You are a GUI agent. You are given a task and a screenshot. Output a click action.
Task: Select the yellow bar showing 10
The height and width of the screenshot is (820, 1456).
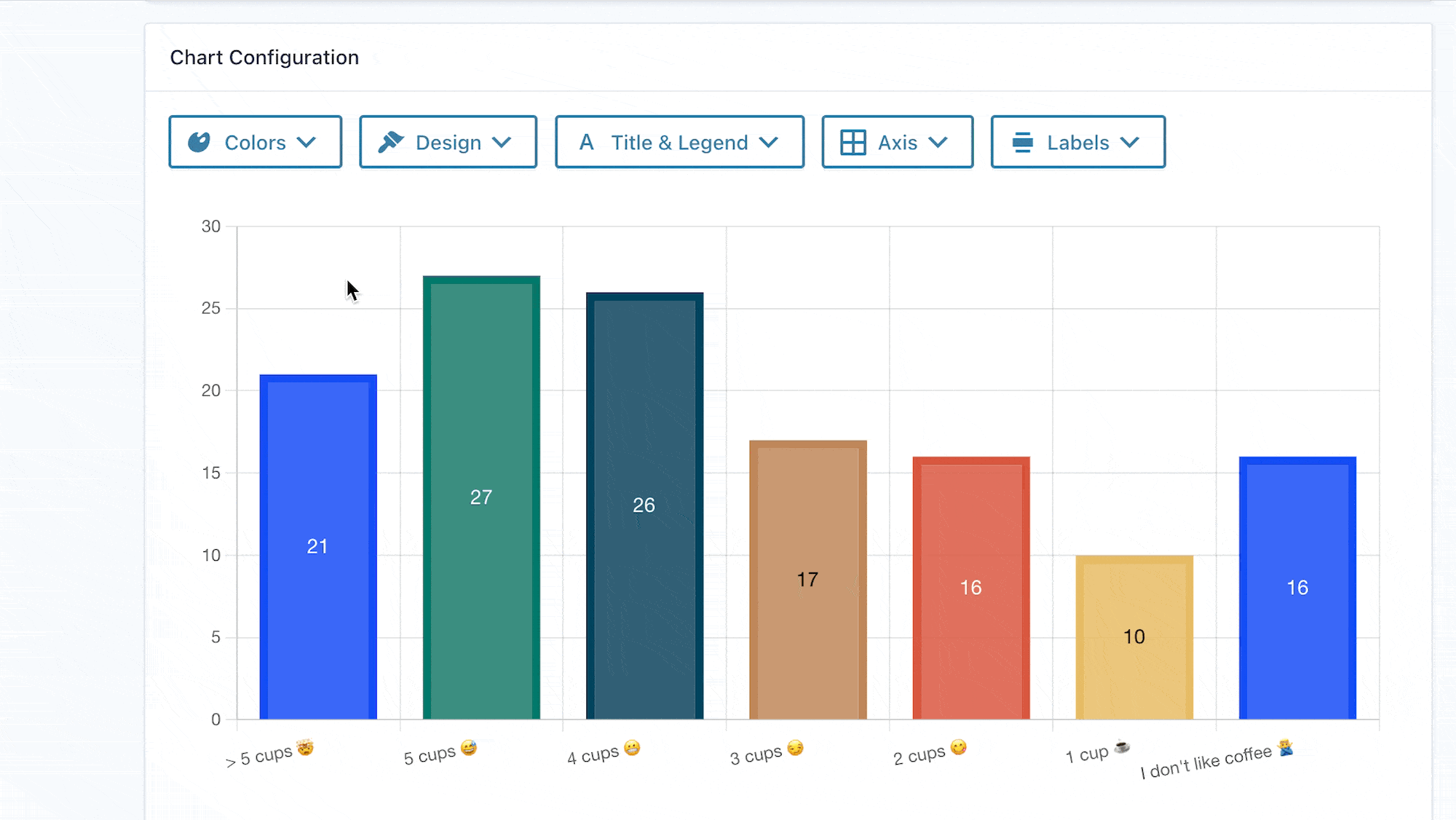1134,637
